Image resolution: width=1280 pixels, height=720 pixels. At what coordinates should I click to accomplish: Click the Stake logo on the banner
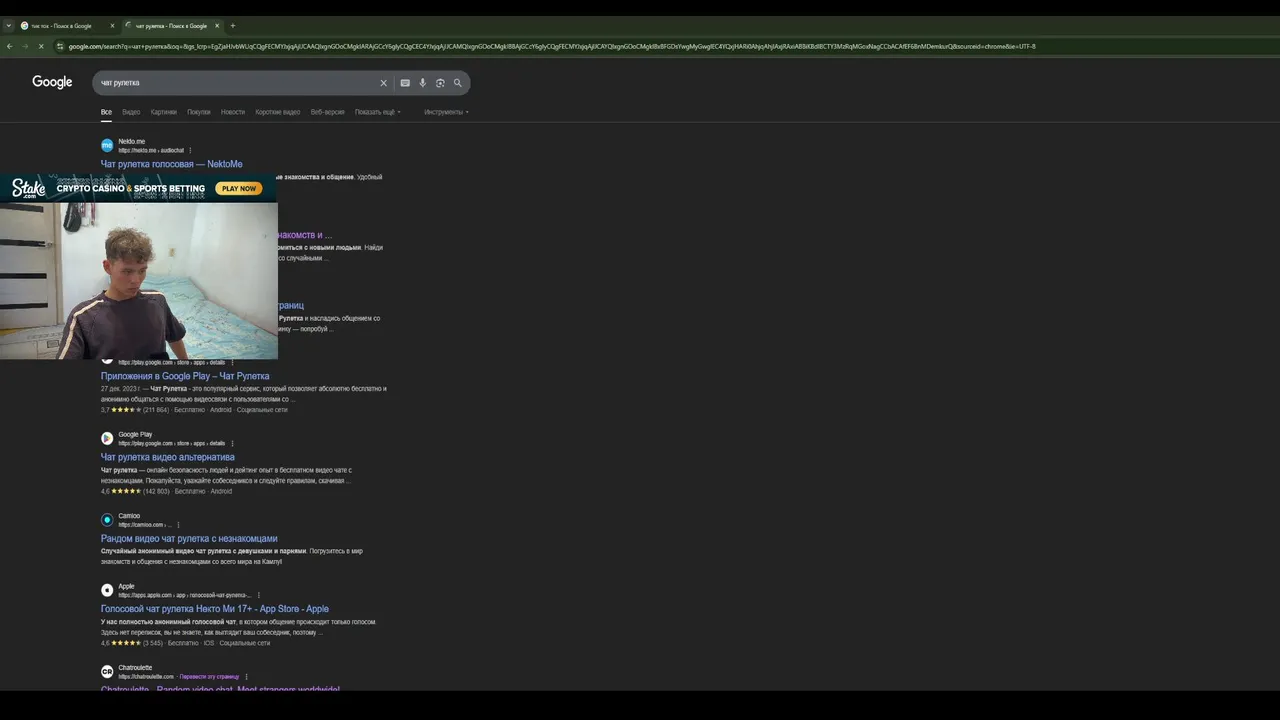[x=29, y=188]
